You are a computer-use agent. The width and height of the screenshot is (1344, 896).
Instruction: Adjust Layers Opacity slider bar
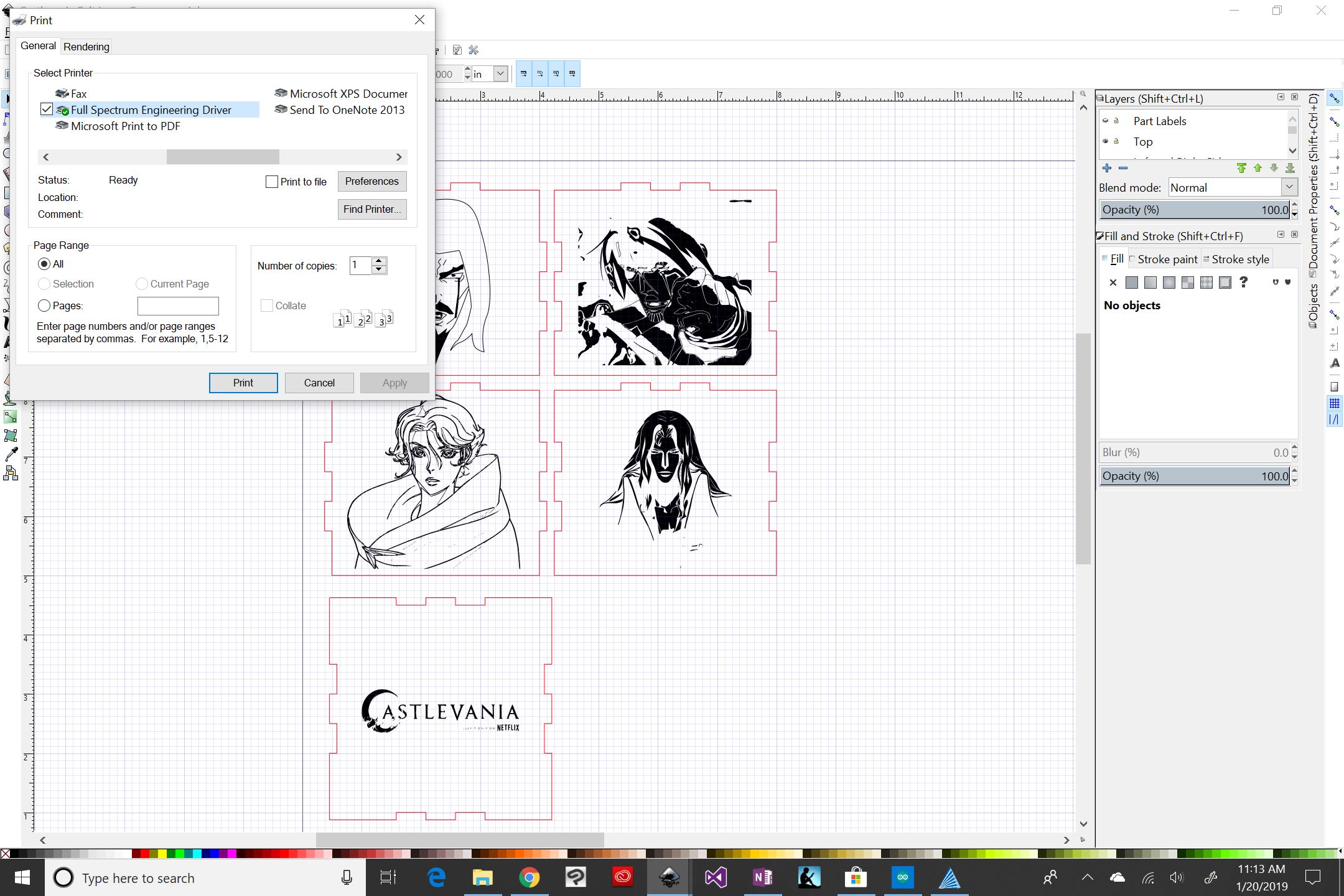(x=1194, y=210)
